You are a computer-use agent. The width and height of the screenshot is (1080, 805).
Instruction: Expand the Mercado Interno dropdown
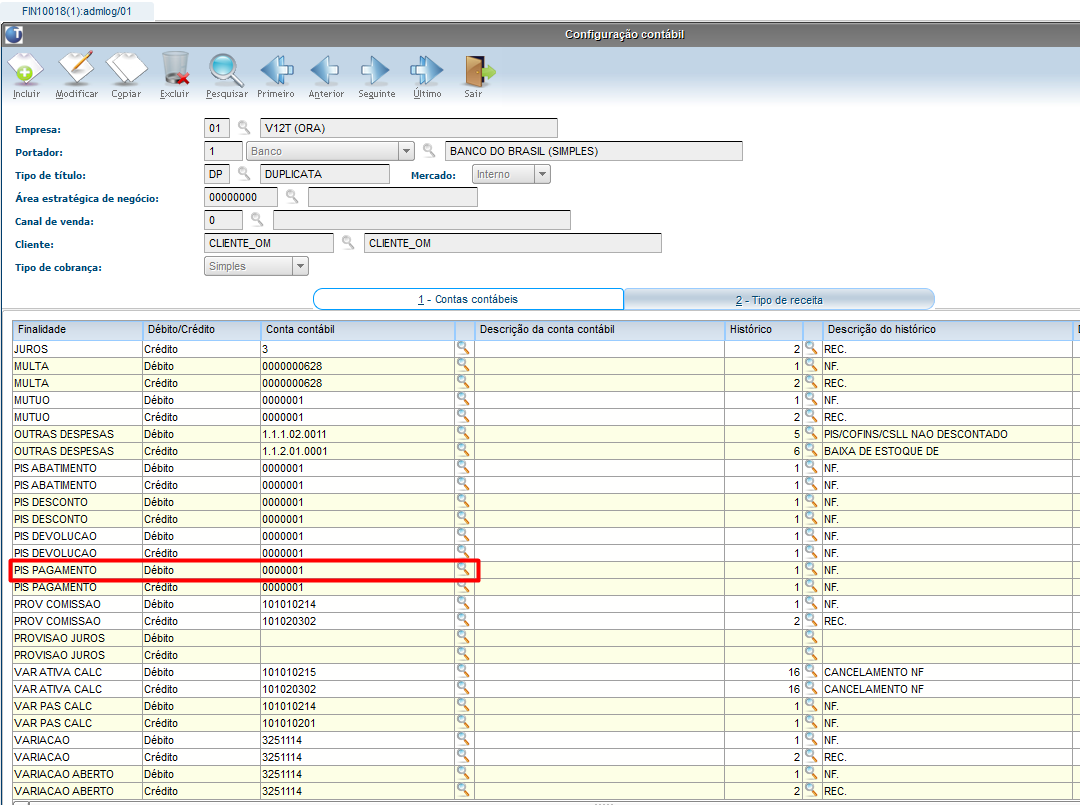[x=543, y=174]
